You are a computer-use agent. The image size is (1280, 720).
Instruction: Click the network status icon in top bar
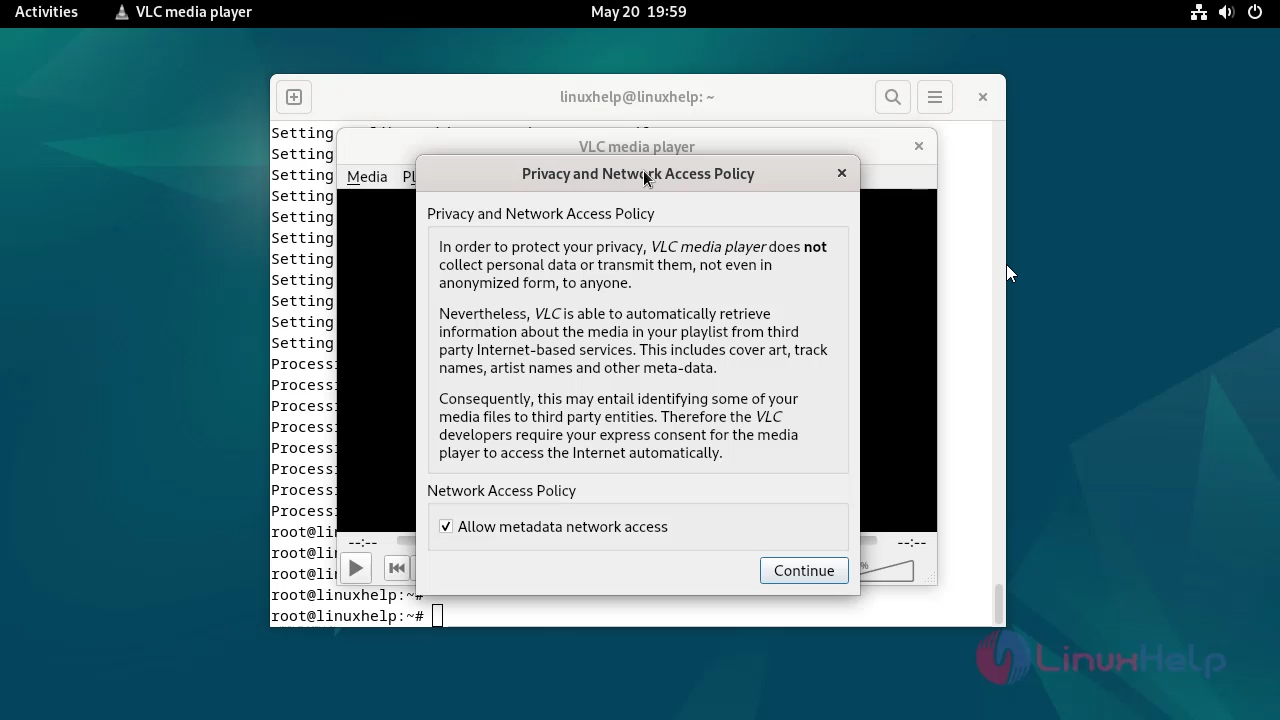click(x=1199, y=12)
